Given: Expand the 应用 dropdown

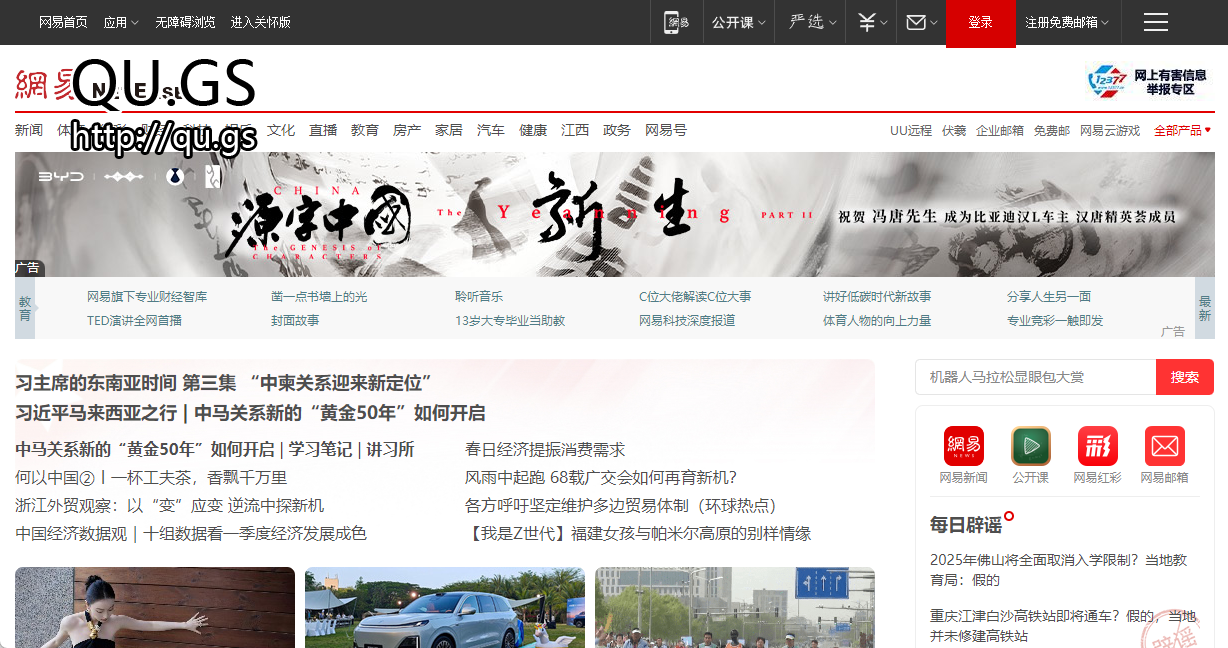Looking at the screenshot, I should click(121, 22).
